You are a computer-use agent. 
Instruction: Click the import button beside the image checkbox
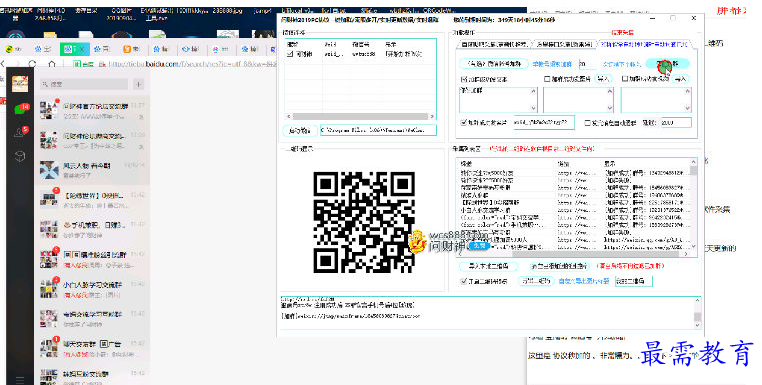(x=603, y=79)
